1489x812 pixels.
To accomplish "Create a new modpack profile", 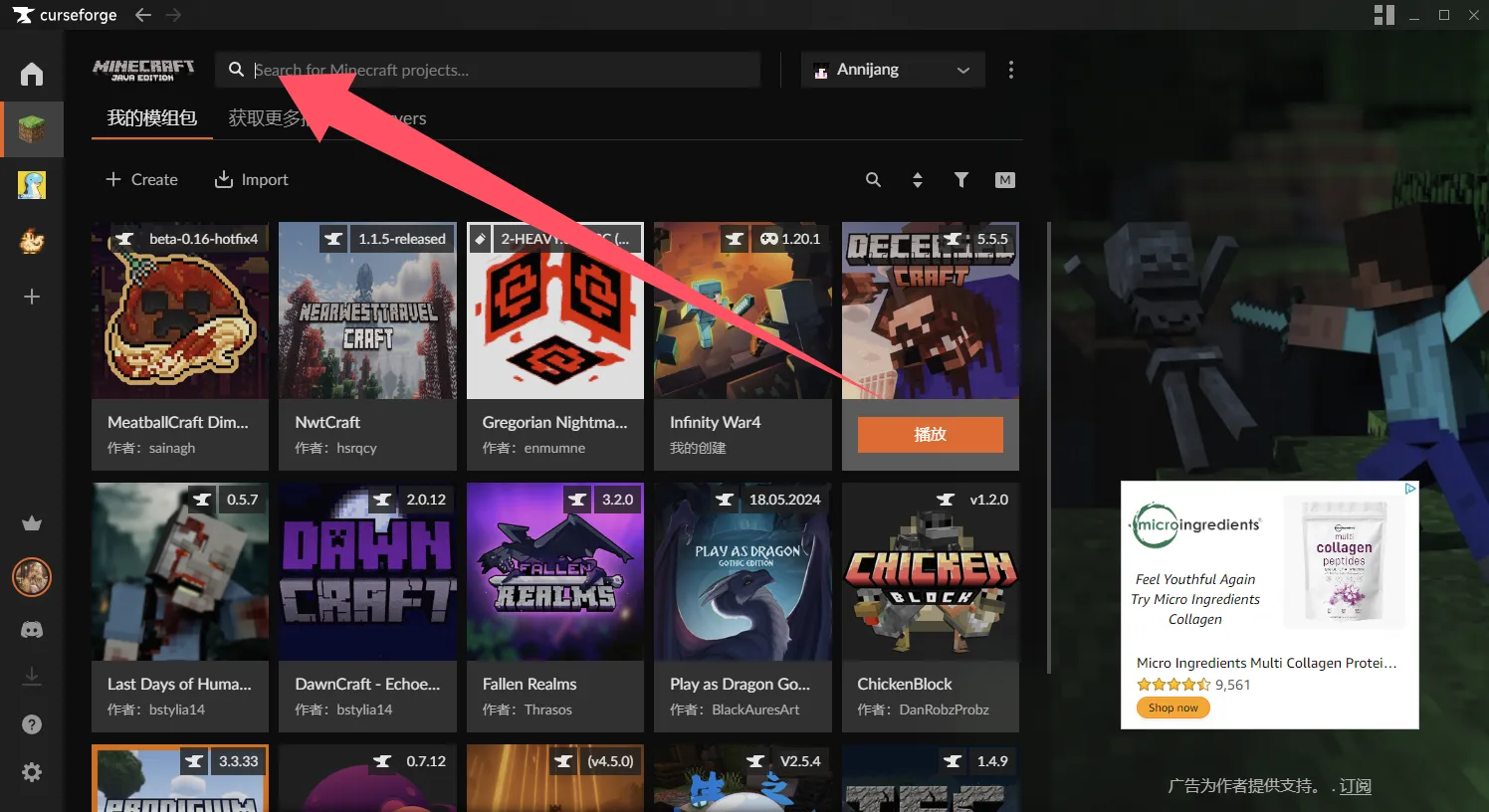I will [x=141, y=180].
